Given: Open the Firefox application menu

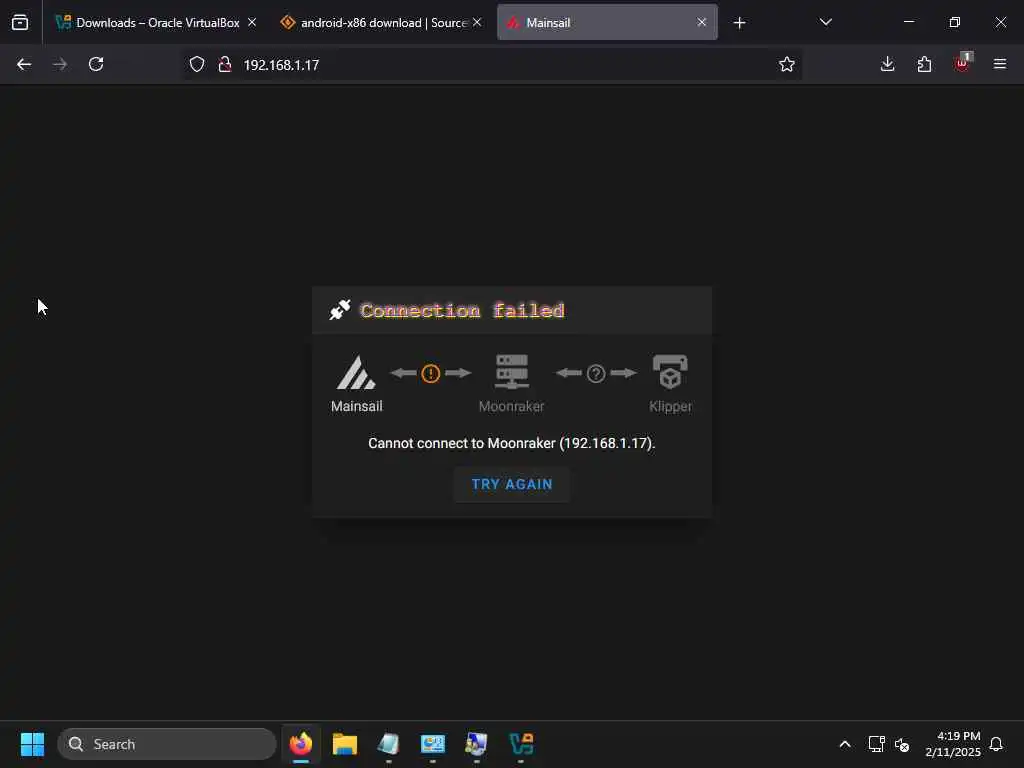Looking at the screenshot, I should pos(1000,64).
